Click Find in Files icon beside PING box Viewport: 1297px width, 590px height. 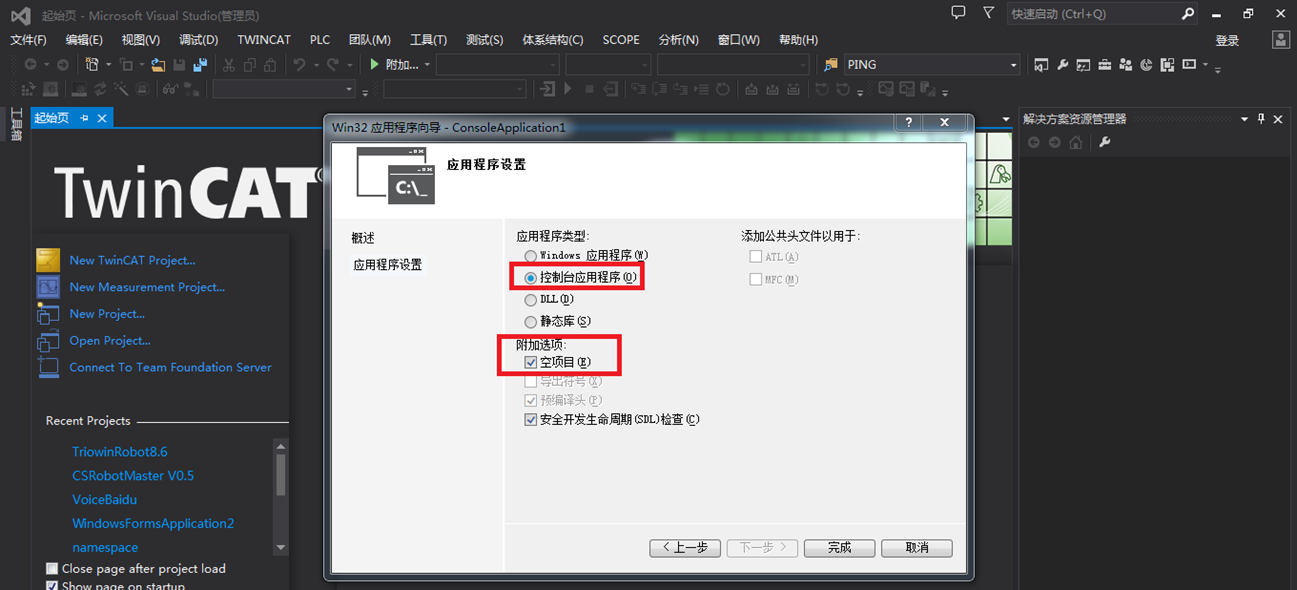point(831,65)
